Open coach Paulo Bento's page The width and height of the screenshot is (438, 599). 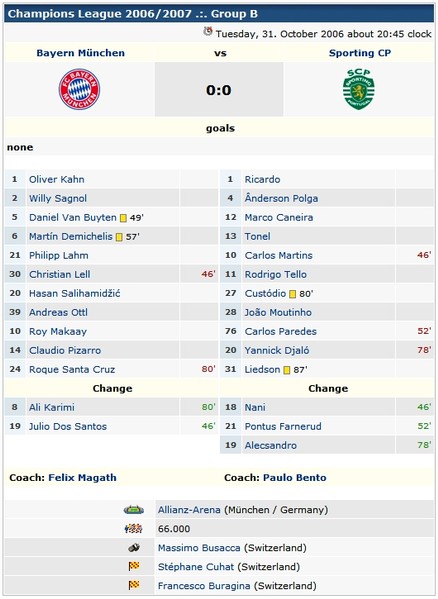(x=295, y=478)
